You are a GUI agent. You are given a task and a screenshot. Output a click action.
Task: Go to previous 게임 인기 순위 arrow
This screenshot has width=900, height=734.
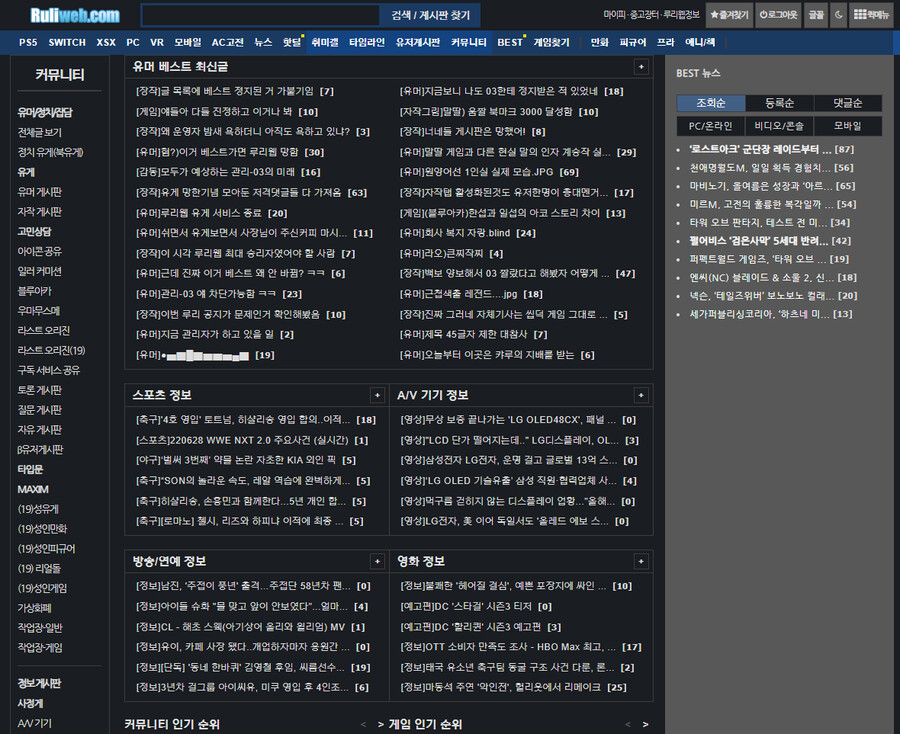(627, 725)
